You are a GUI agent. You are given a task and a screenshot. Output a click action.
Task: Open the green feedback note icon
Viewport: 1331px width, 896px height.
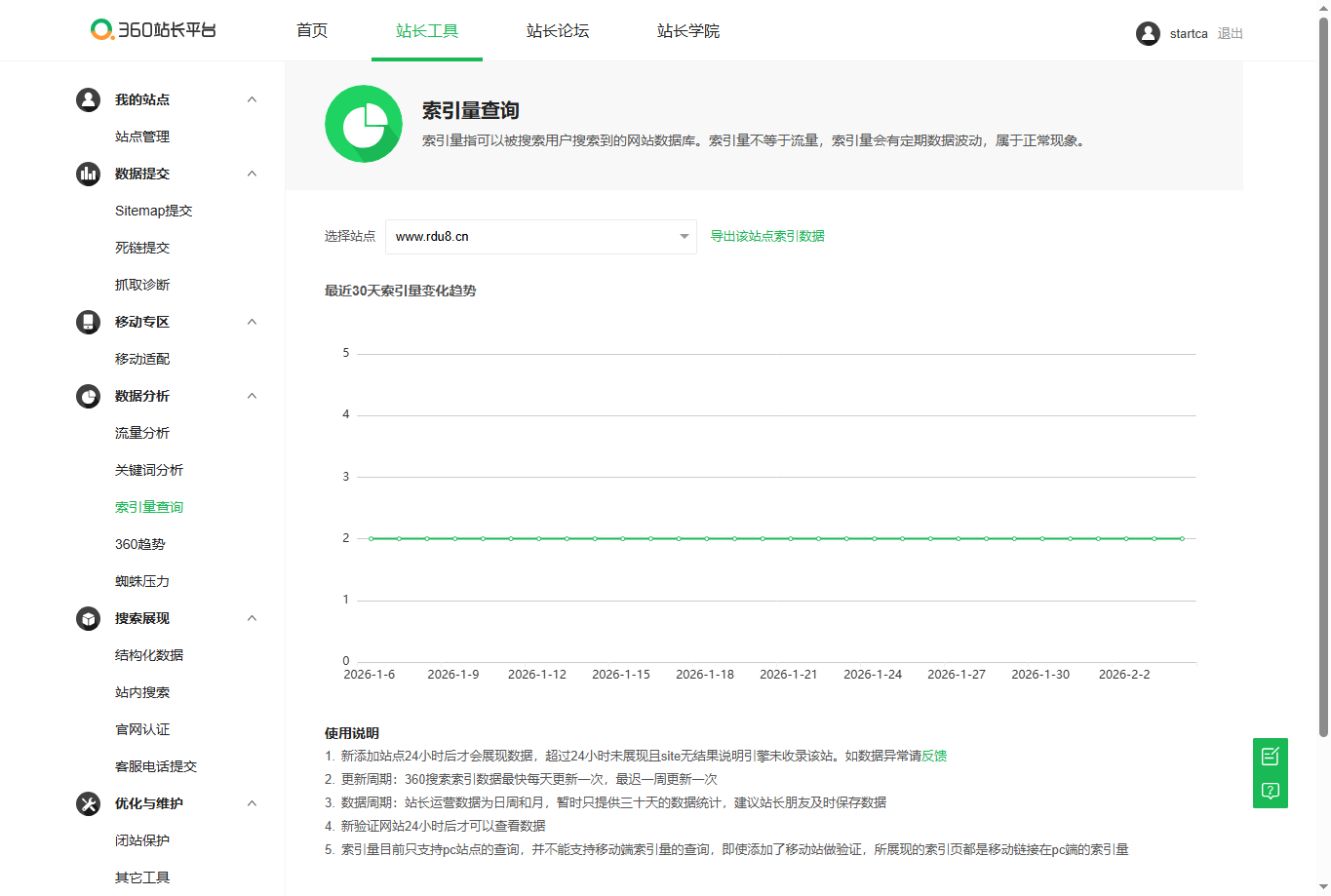[x=1271, y=756]
